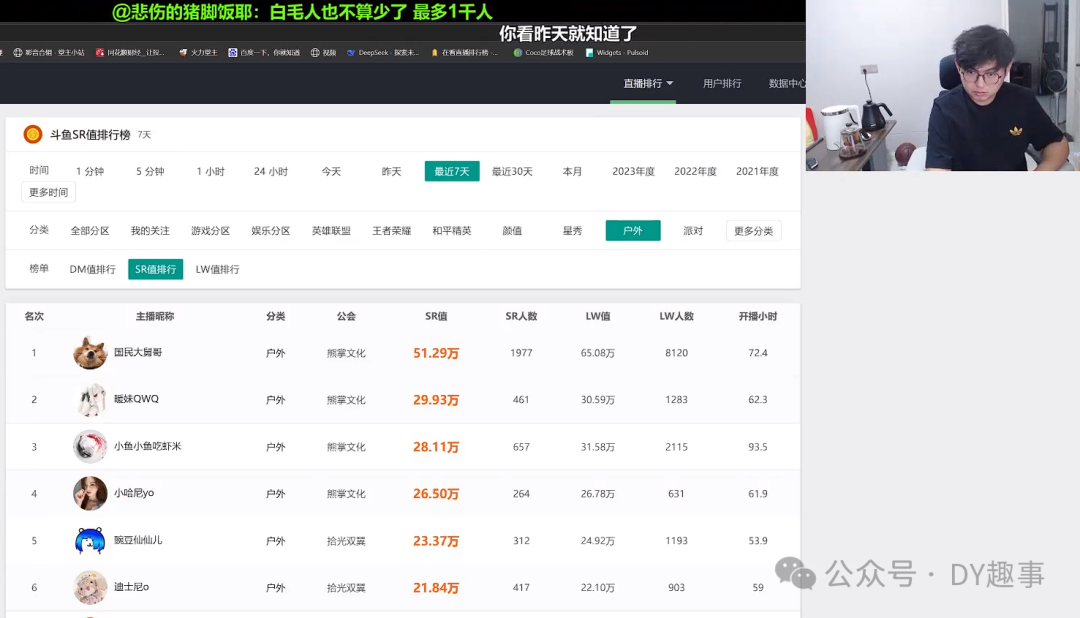Select the 今天 time filter
Screen dimensions: 1080x618
coord(331,172)
